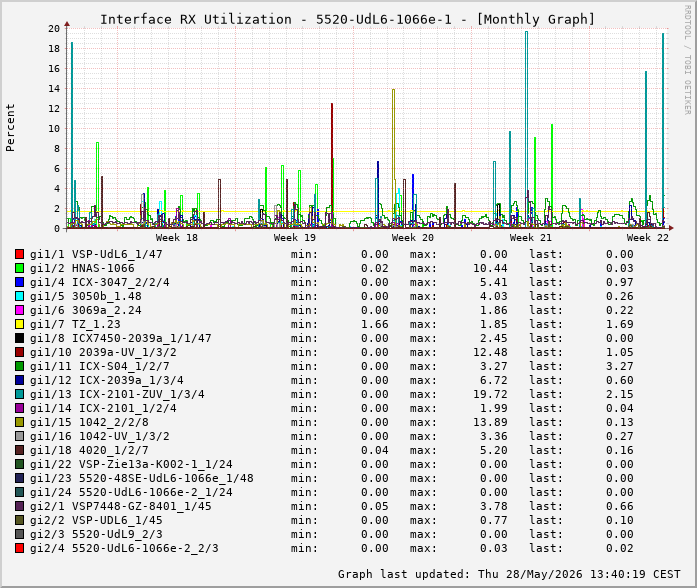Click the yellow swatch for gi1/7 TZ_1.23
The width and height of the screenshot is (697, 588).
pyautogui.click(x=19, y=324)
